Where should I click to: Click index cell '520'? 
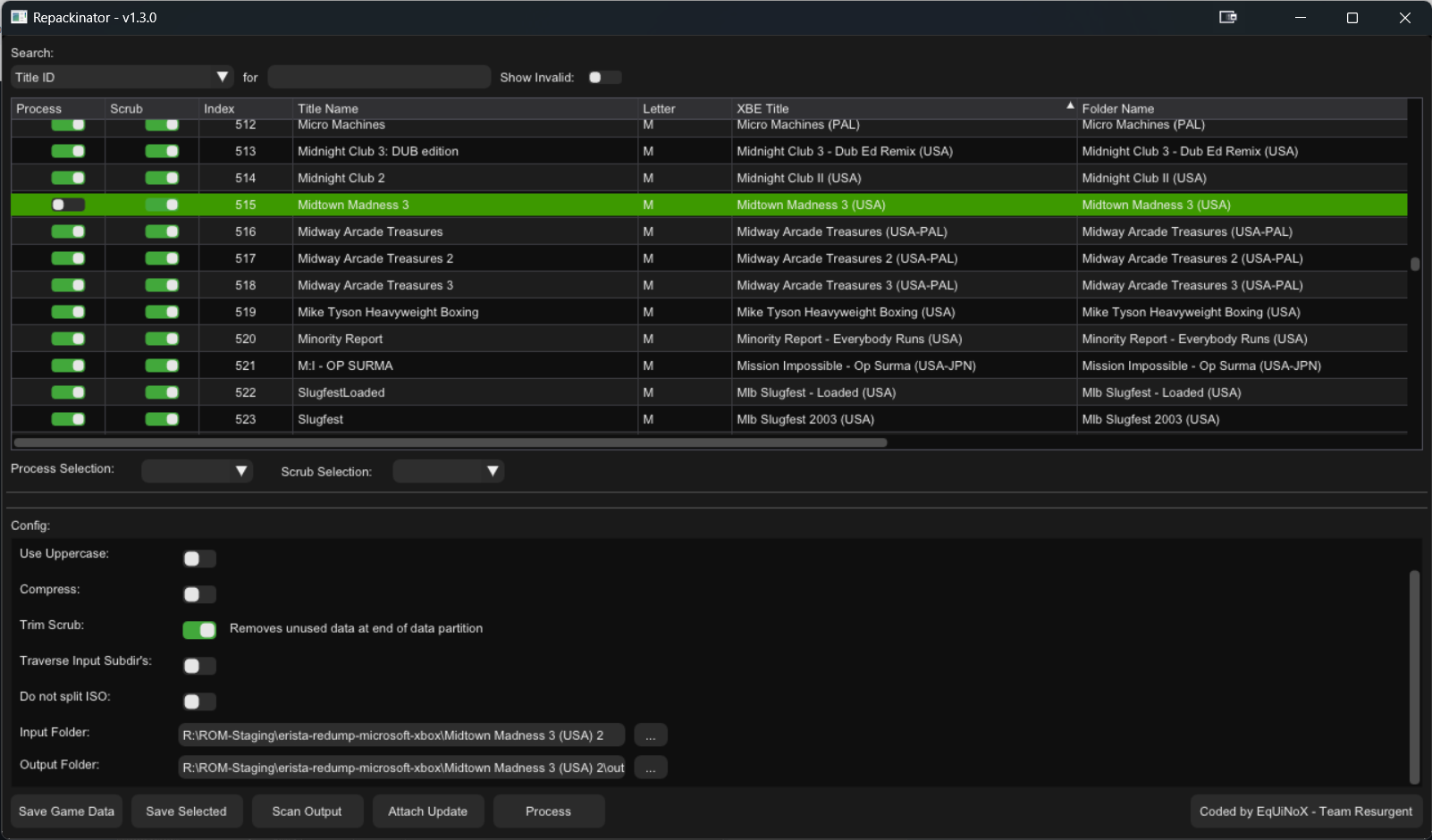(246, 339)
